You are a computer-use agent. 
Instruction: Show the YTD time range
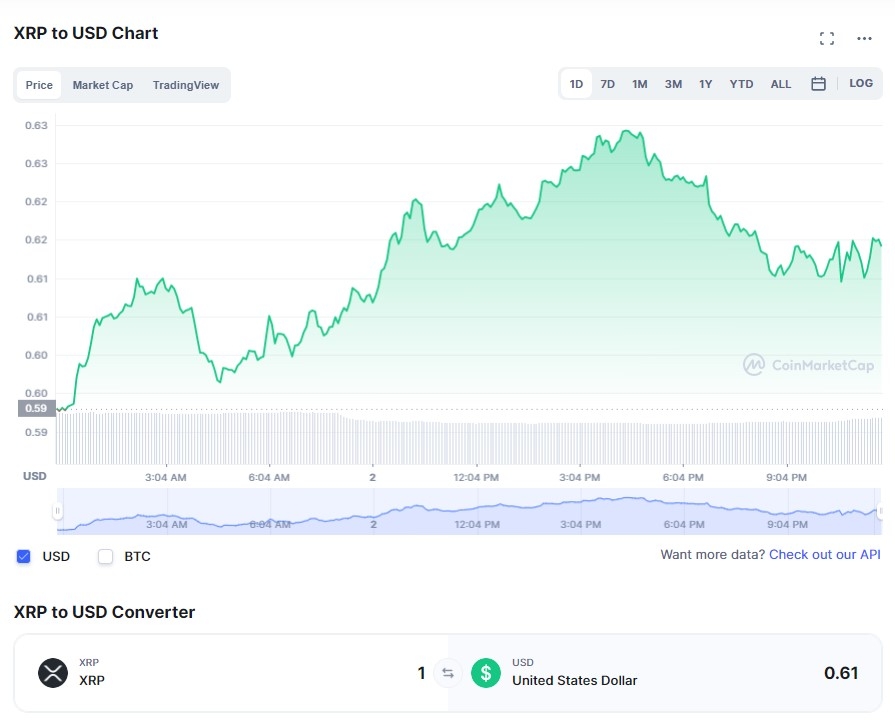pos(741,84)
